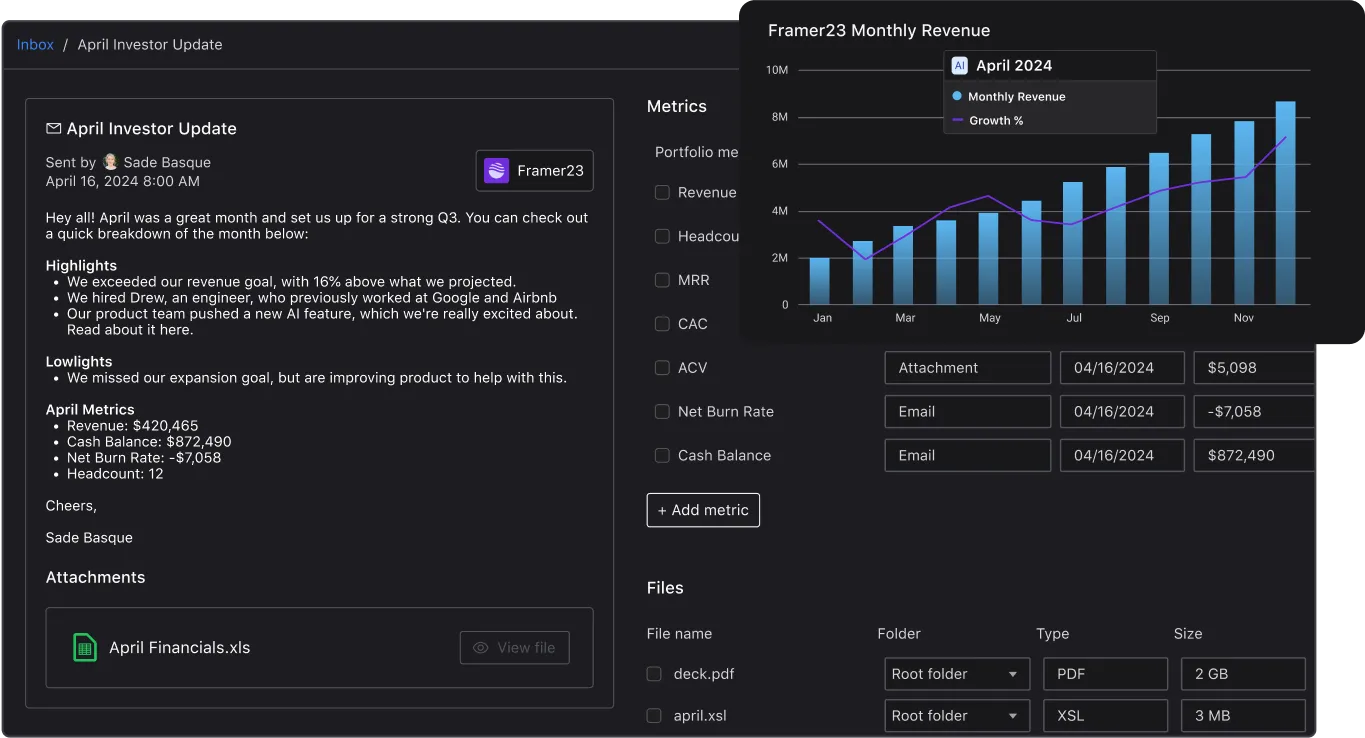
Task: Enable the Cash Balance checkbox
Action: pos(662,456)
